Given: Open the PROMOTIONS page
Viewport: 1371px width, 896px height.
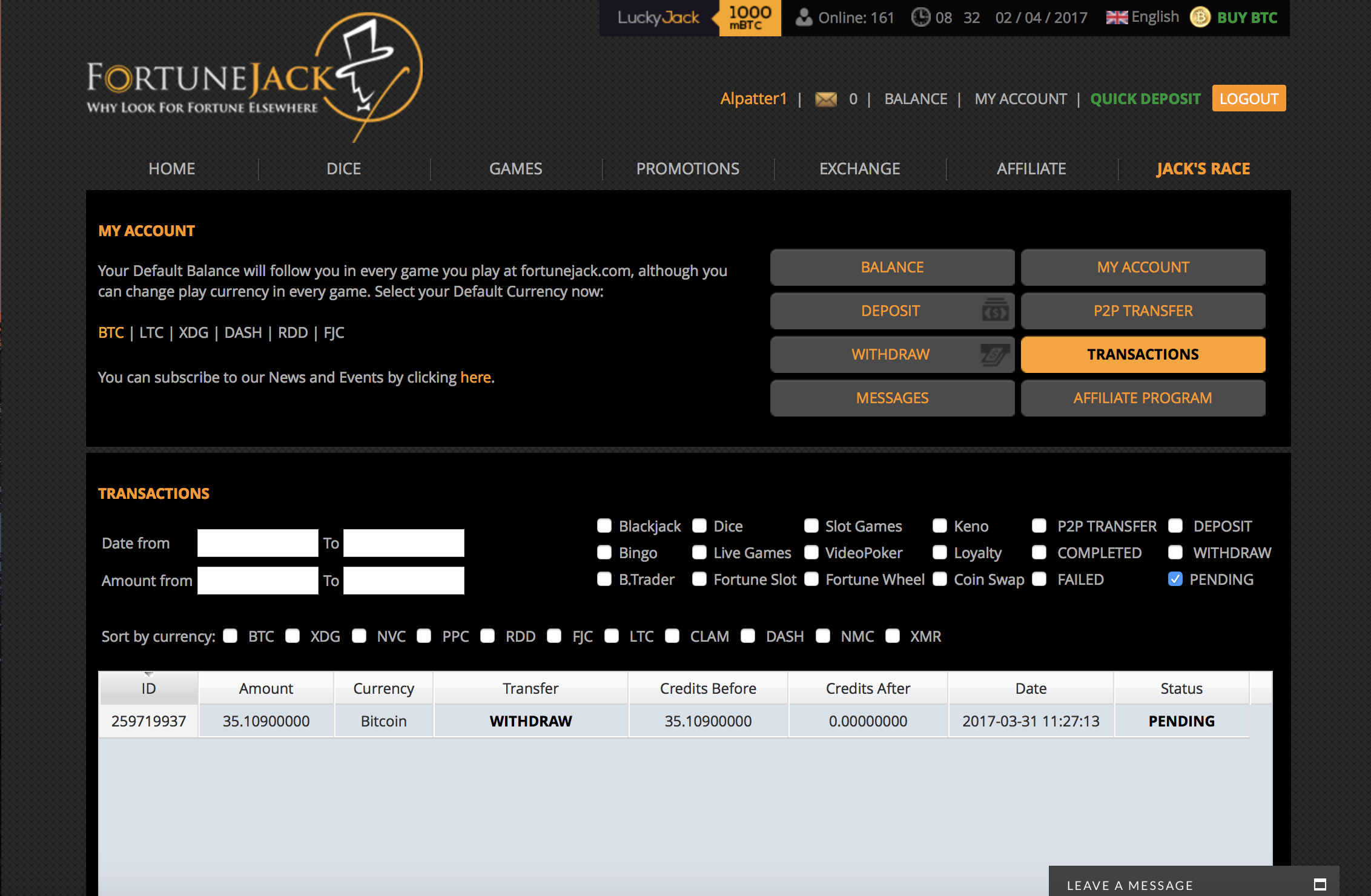Looking at the screenshot, I should 688,168.
